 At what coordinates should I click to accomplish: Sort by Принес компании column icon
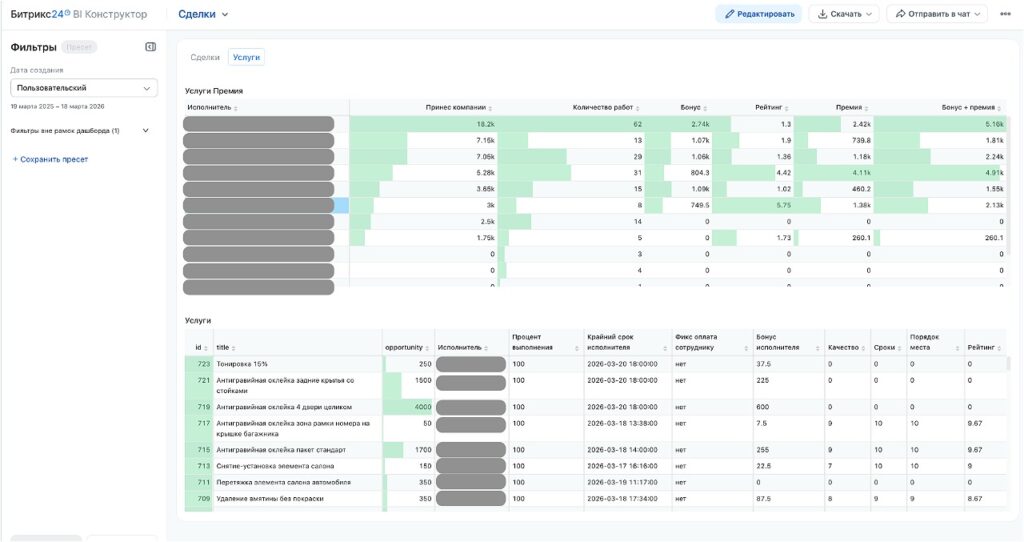click(490, 107)
